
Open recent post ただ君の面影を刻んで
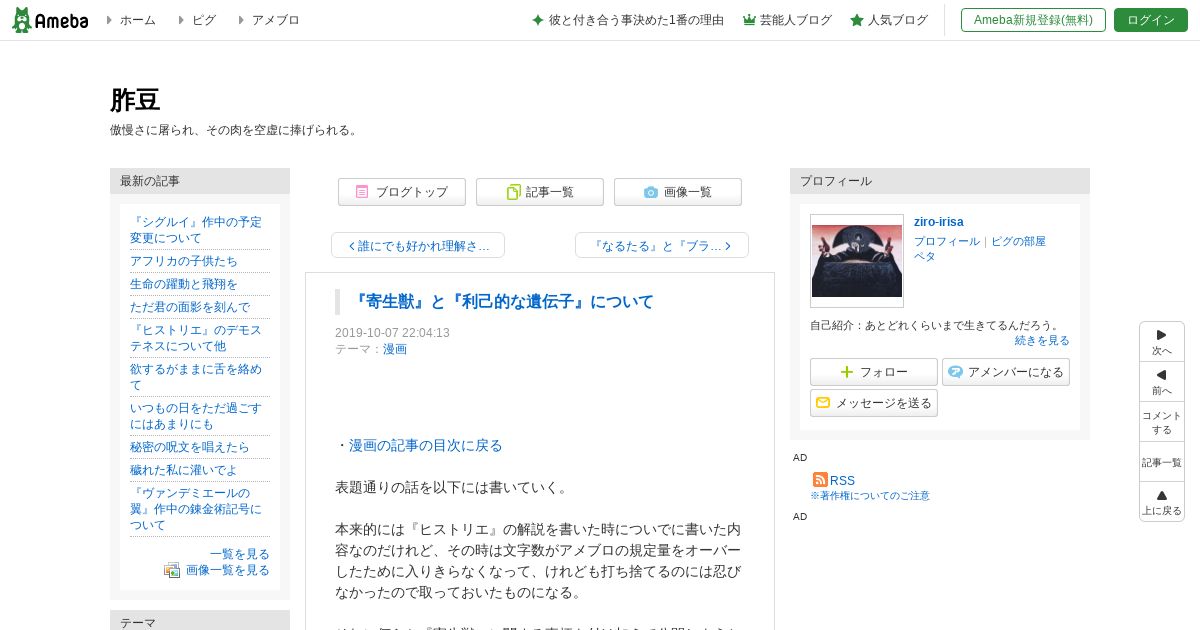coord(190,307)
